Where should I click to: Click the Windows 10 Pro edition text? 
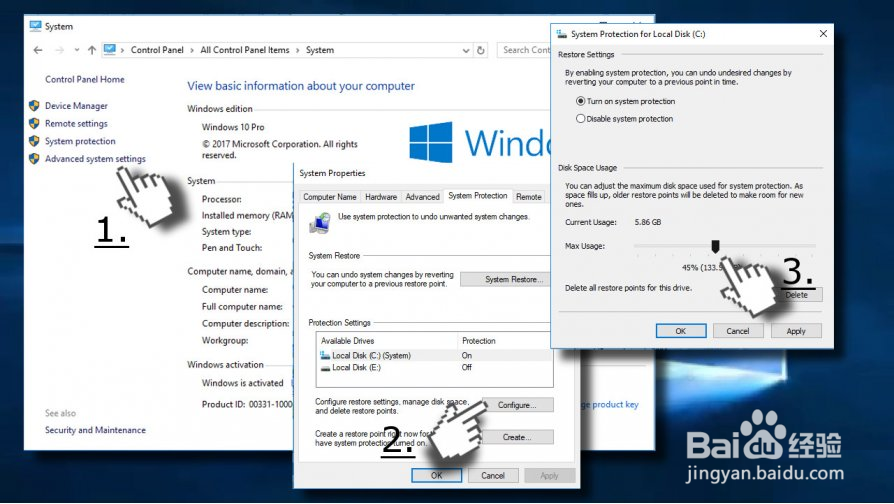233,127
